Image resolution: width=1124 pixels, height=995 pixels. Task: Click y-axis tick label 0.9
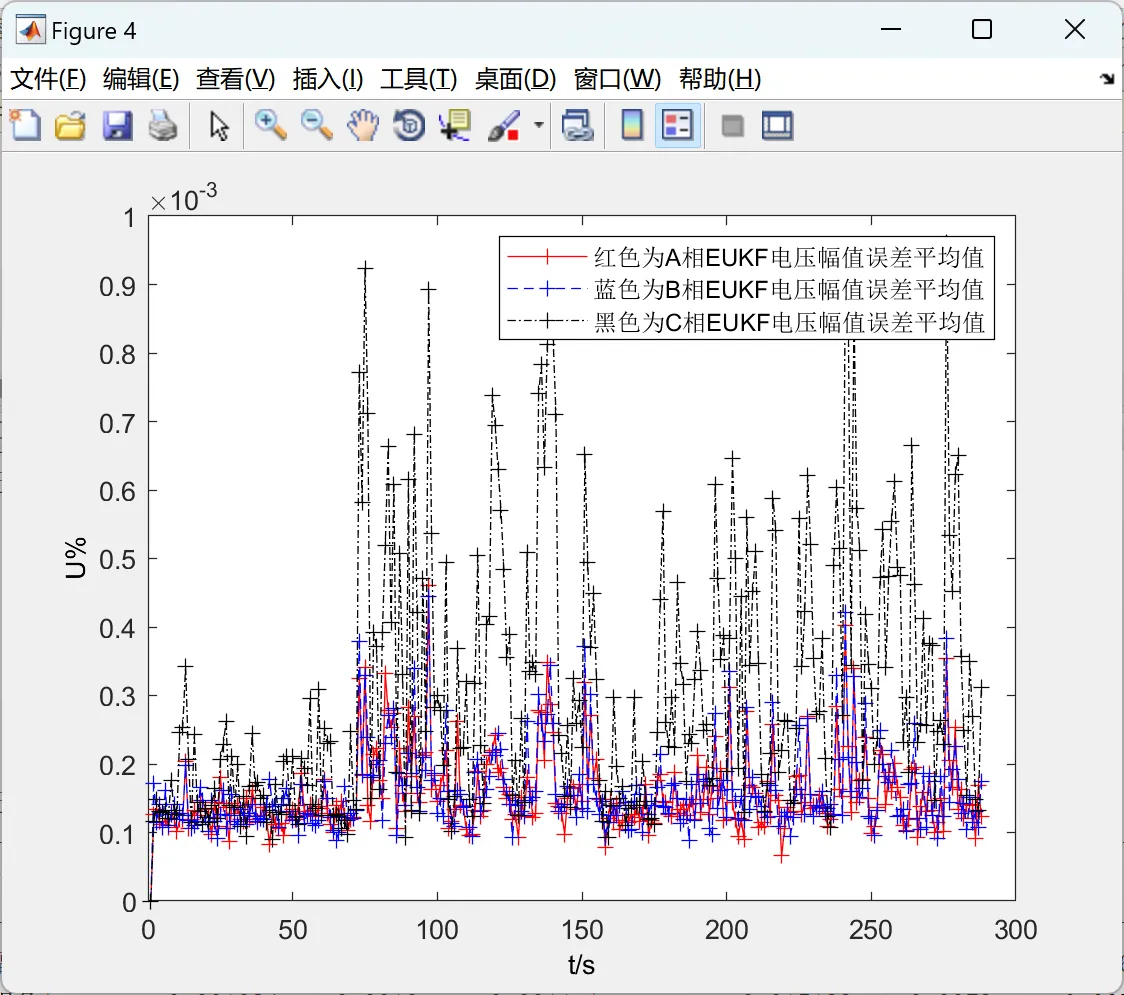coord(118,287)
